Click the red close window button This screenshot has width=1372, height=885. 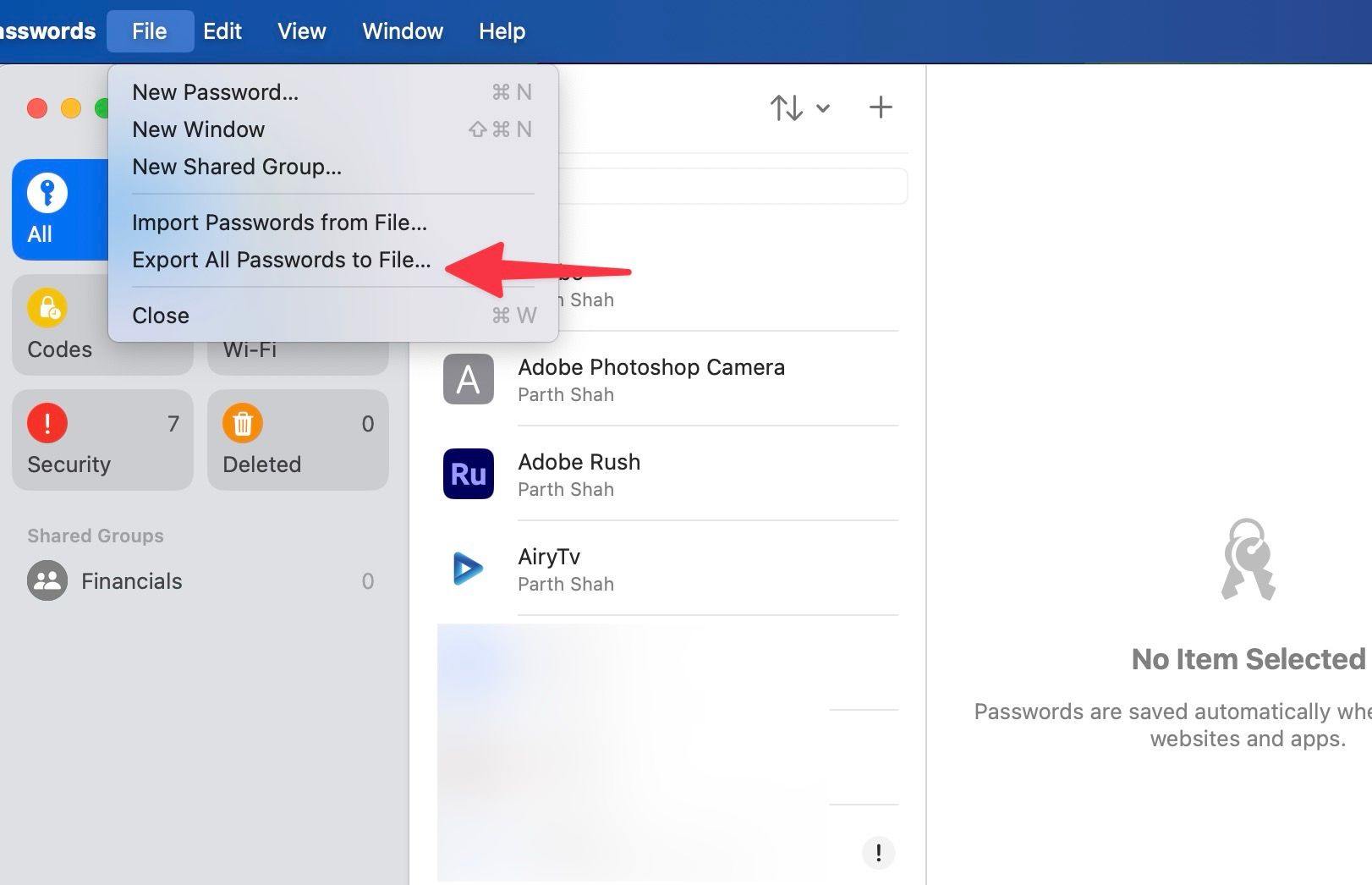click(37, 108)
